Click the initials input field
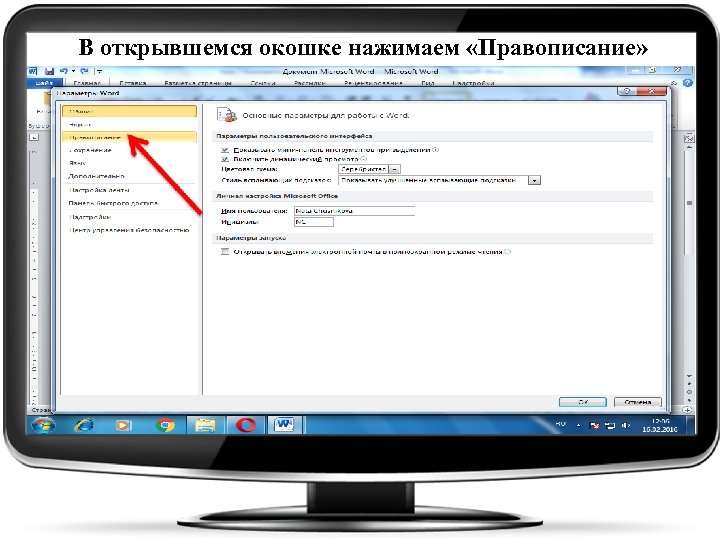This screenshot has width=720, height=540. 314,222
